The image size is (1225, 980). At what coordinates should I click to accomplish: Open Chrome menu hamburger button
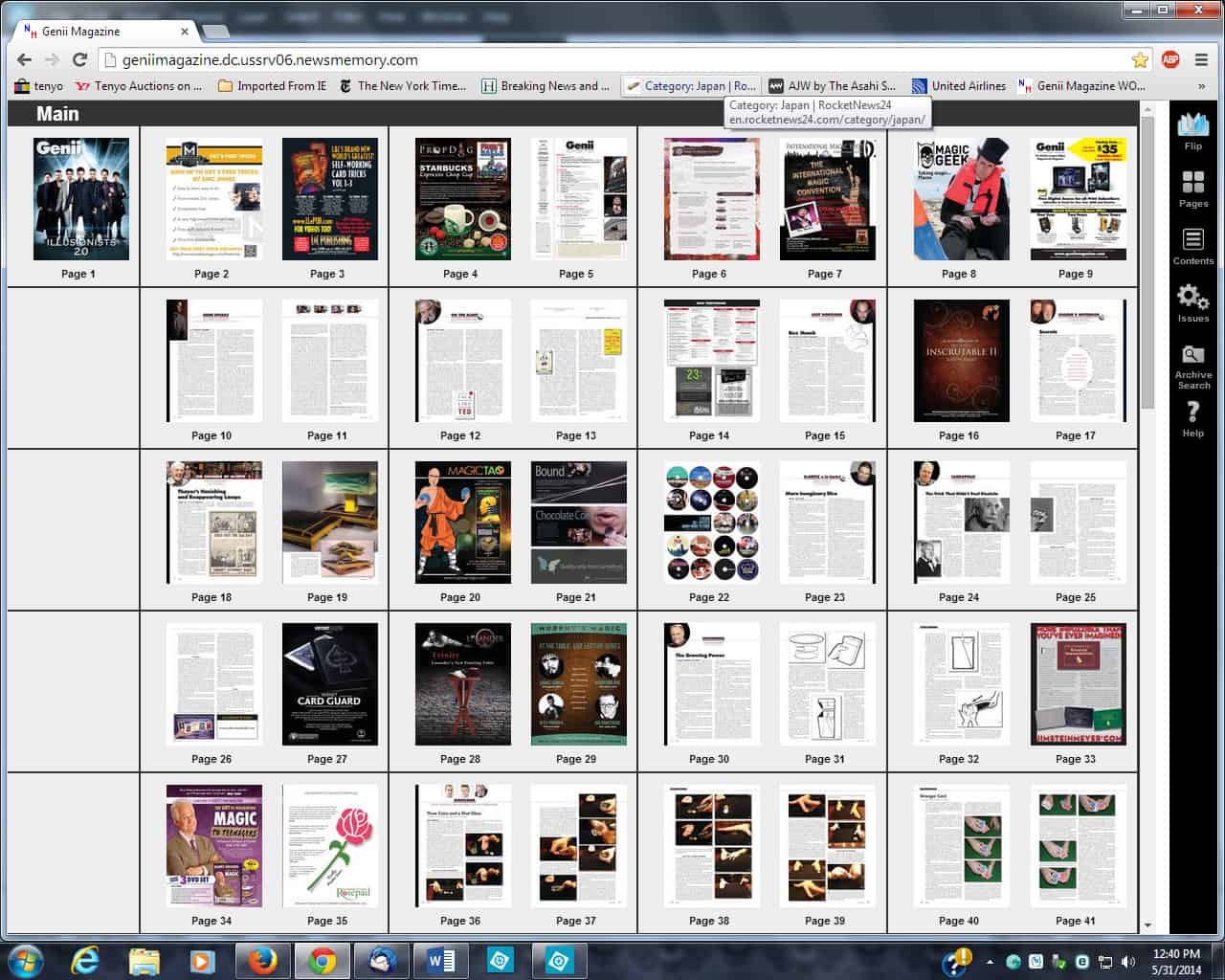click(1202, 59)
